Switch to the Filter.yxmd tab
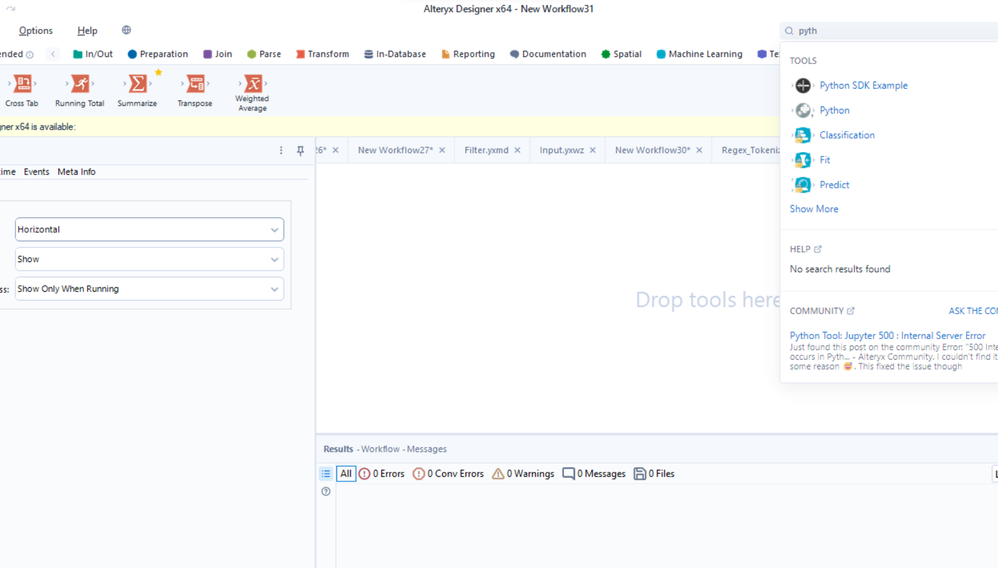The image size is (998, 568). point(486,150)
